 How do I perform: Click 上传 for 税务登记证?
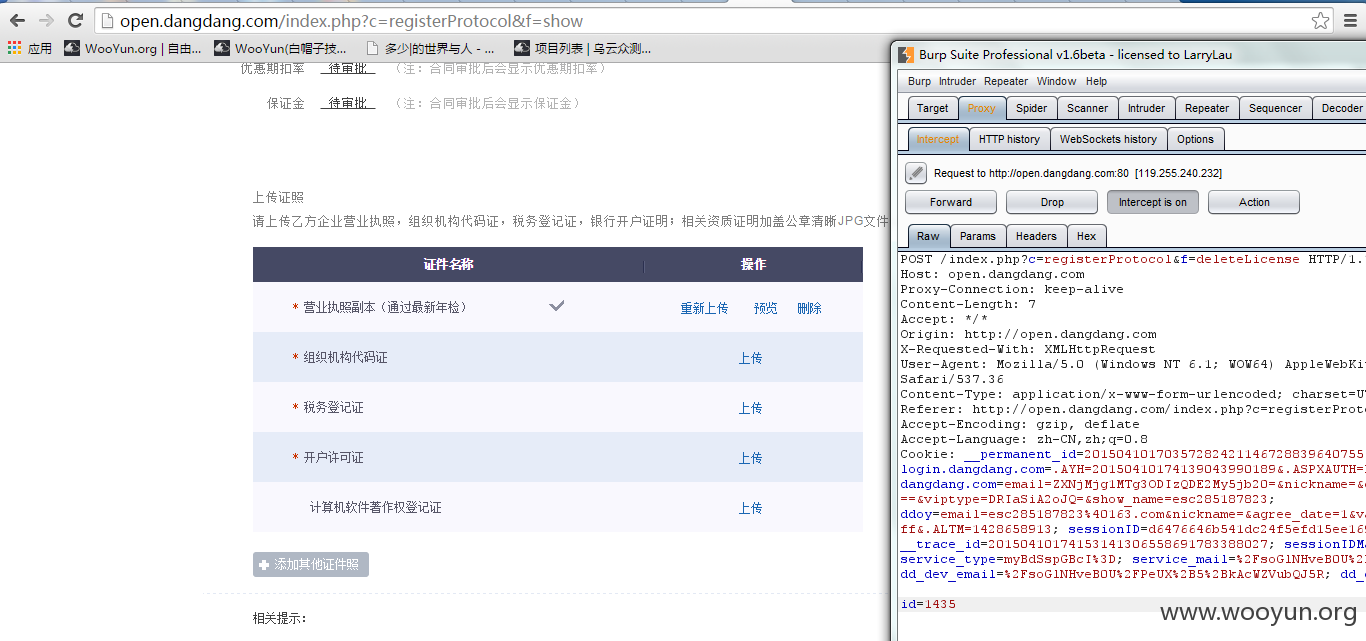[750, 408]
